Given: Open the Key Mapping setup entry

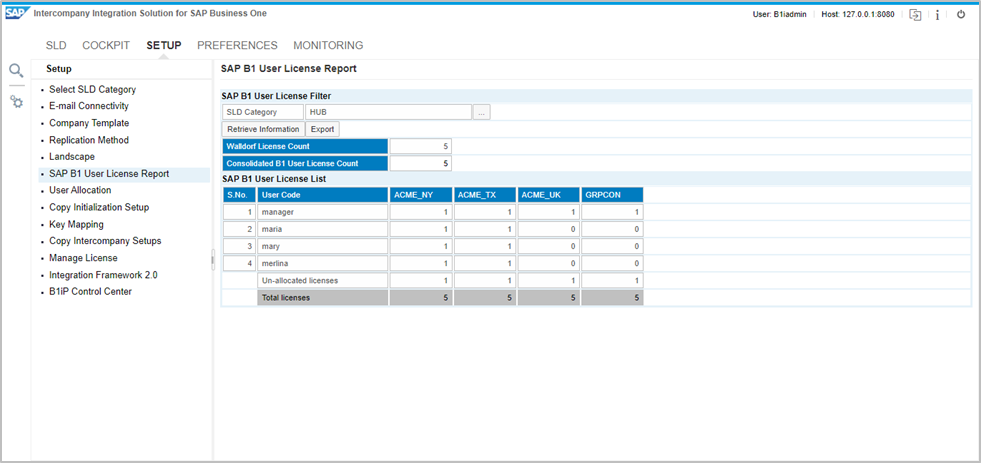Looking at the screenshot, I should (76, 224).
